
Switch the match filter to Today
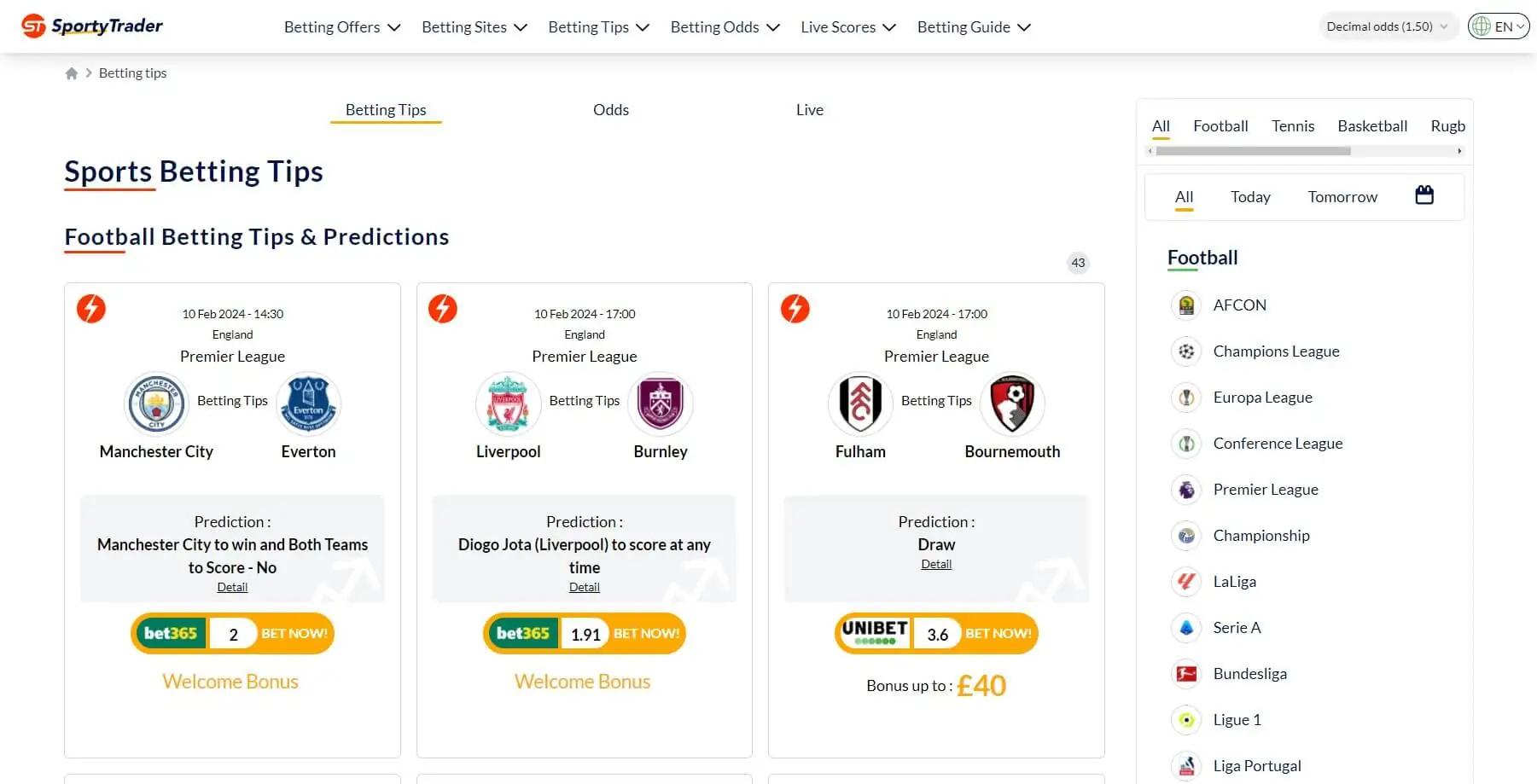click(1249, 196)
